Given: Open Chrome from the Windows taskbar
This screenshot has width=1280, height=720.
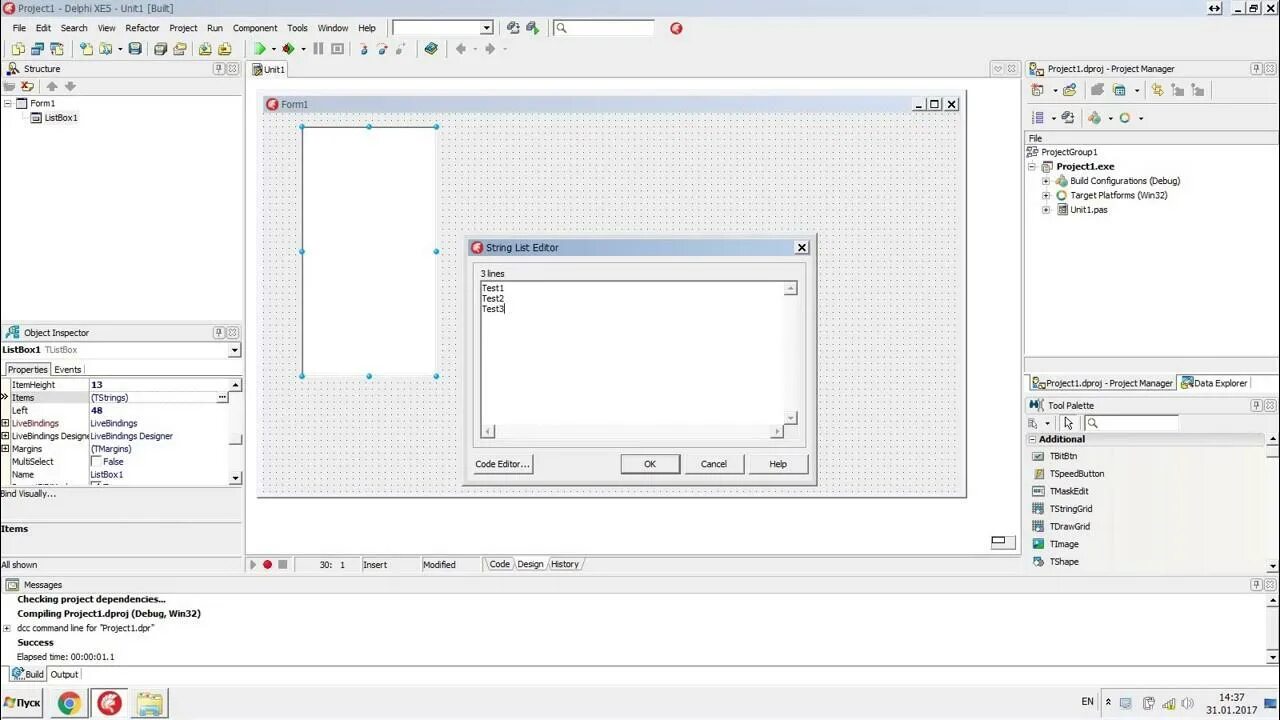Looking at the screenshot, I should [x=69, y=703].
